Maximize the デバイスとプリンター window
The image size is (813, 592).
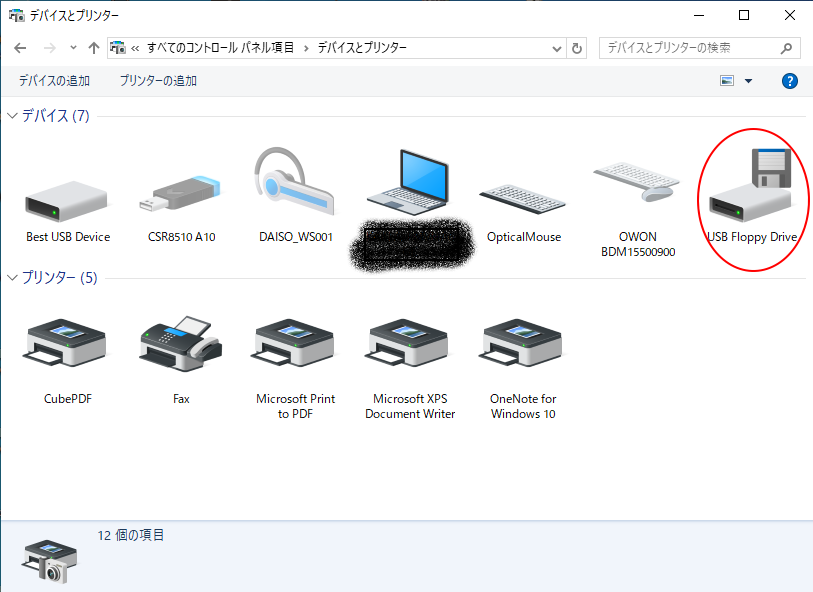coord(744,15)
